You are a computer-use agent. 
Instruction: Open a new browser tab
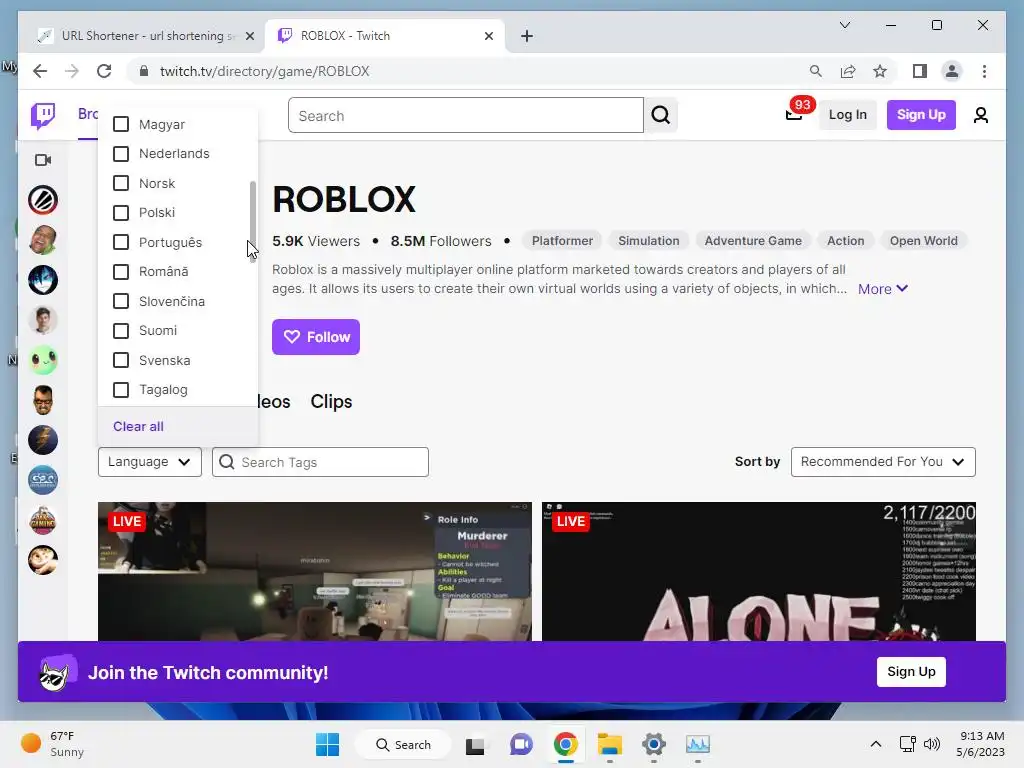click(x=527, y=36)
